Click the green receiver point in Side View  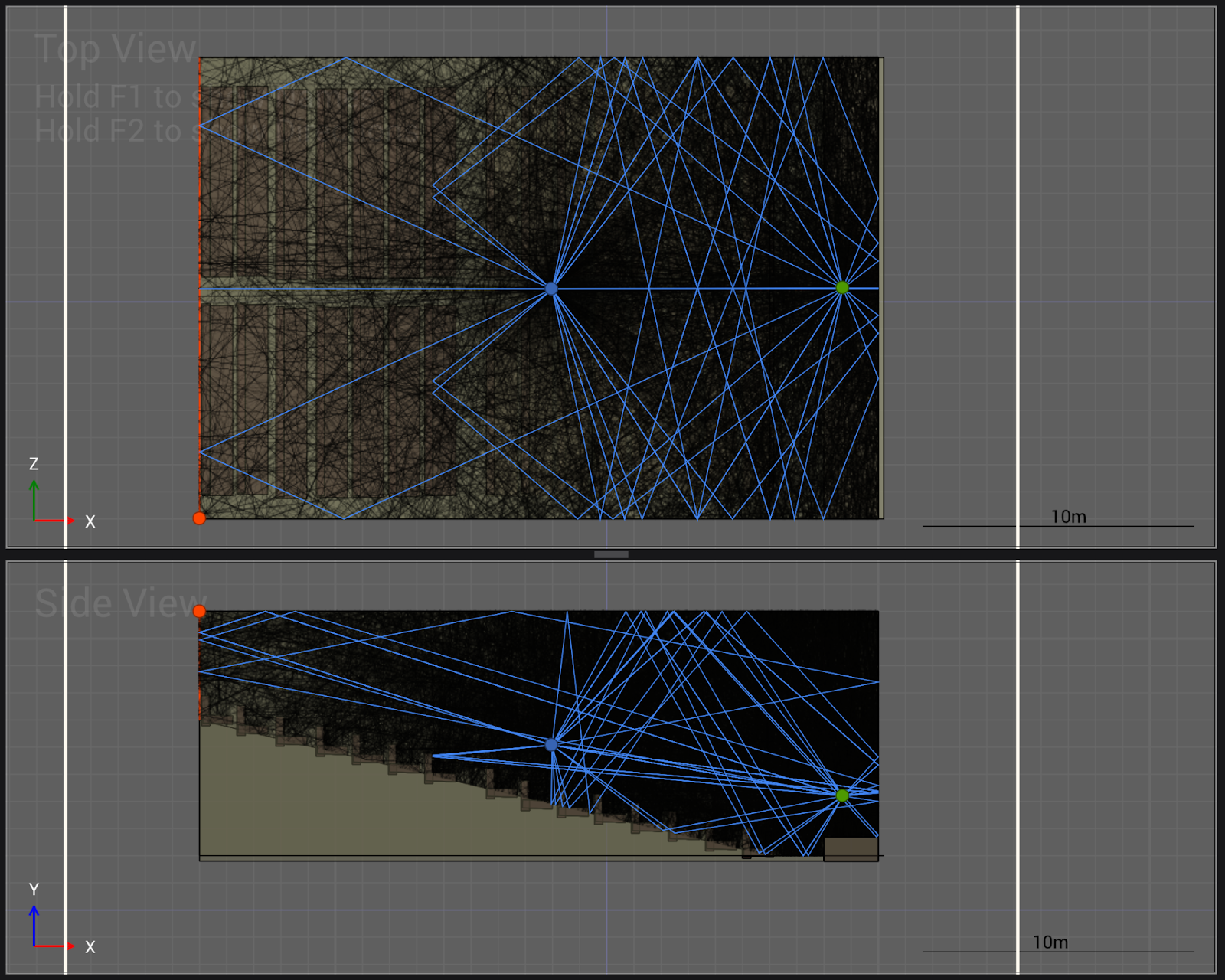[x=842, y=795]
